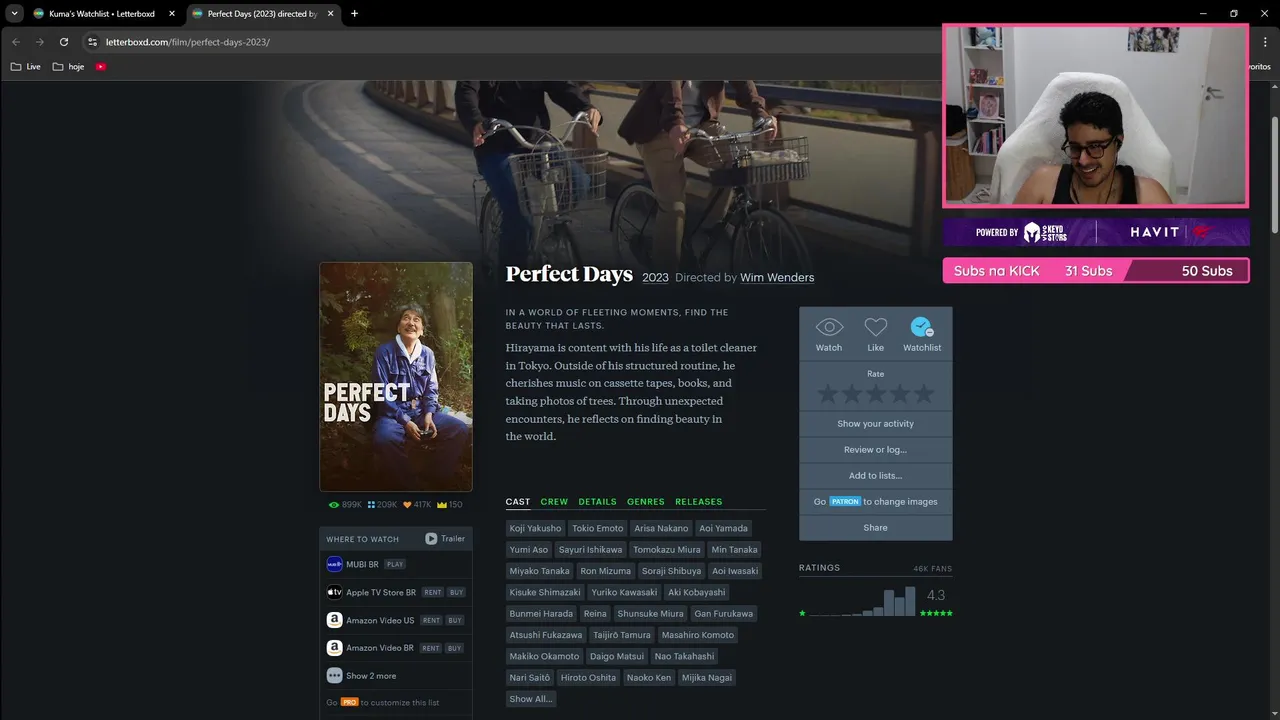The width and height of the screenshot is (1280, 720).
Task: Click the 46K FANS link
Action: pyautogui.click(x=933, y=569)
